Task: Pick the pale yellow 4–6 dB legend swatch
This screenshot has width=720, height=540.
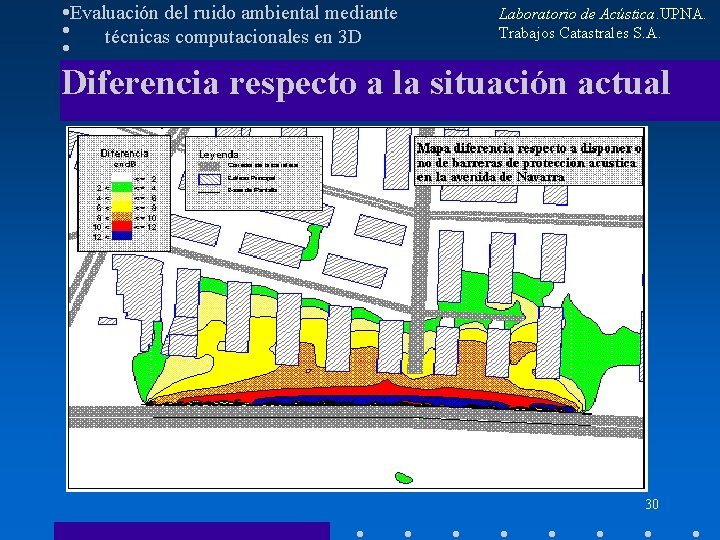Action: [x=122, y=197]
